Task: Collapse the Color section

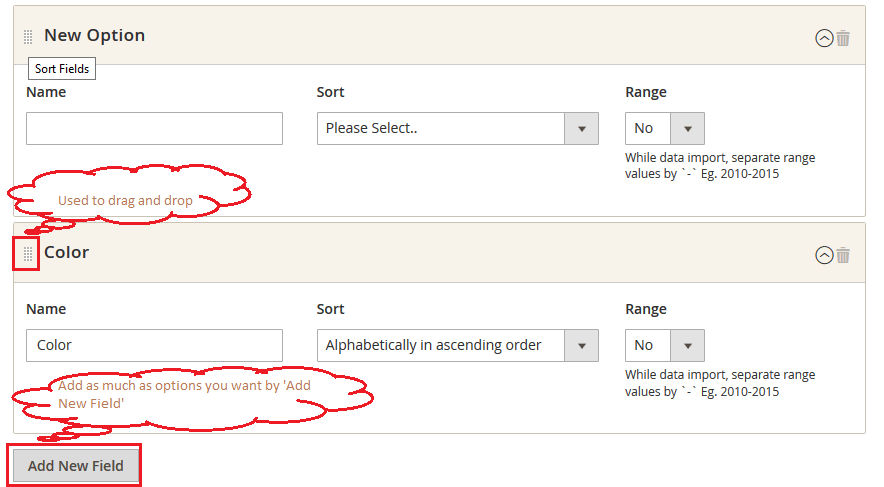Action: (x=824, y=255)
